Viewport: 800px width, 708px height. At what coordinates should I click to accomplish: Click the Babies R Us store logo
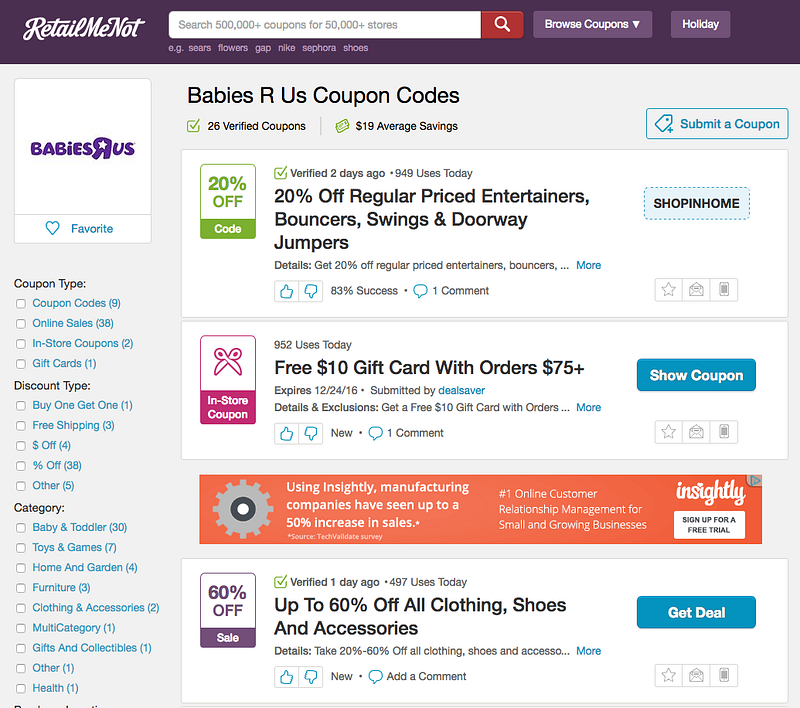pyautogui.click(x=83, y=148)
